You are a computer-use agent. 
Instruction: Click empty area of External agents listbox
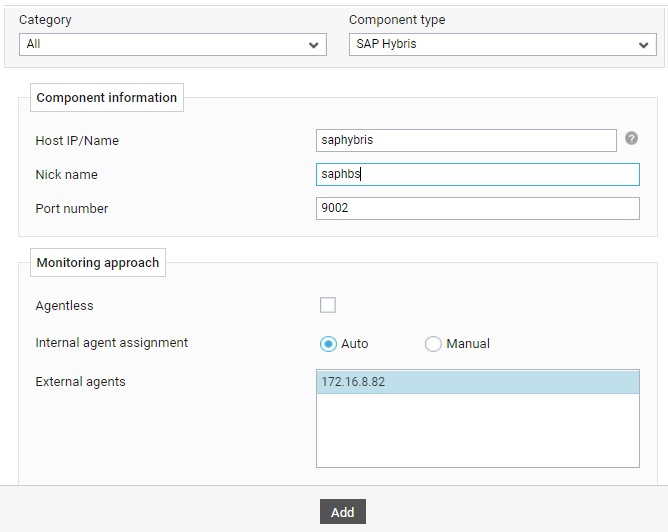click(478, 430)
